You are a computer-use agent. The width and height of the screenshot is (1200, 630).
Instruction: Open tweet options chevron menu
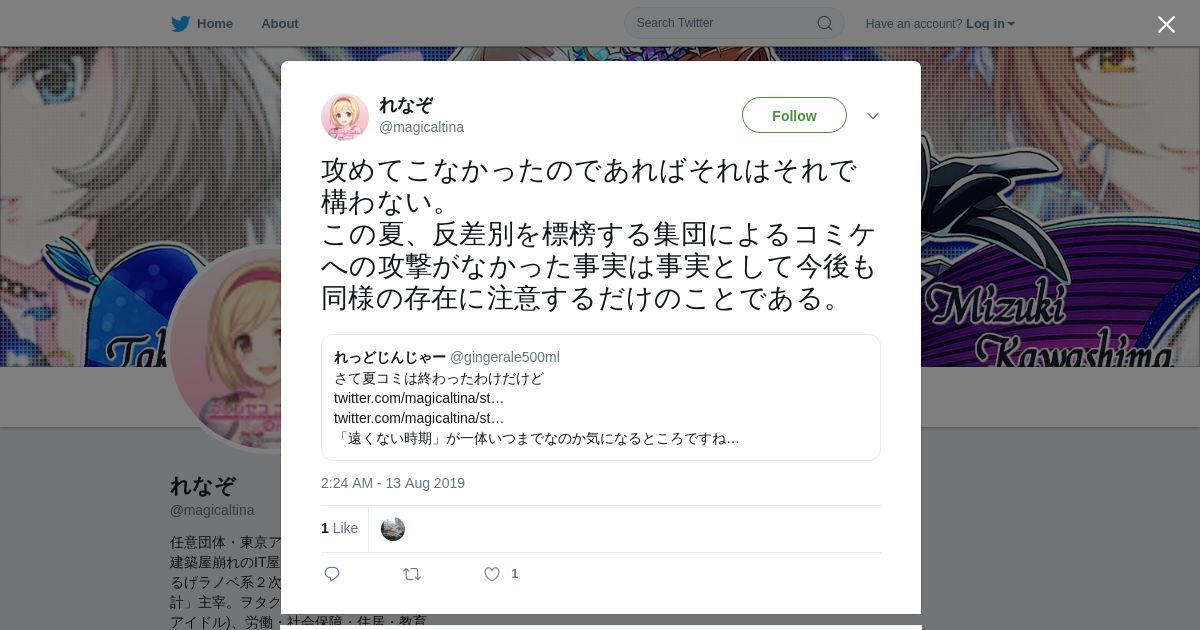[x=873, y=116]
